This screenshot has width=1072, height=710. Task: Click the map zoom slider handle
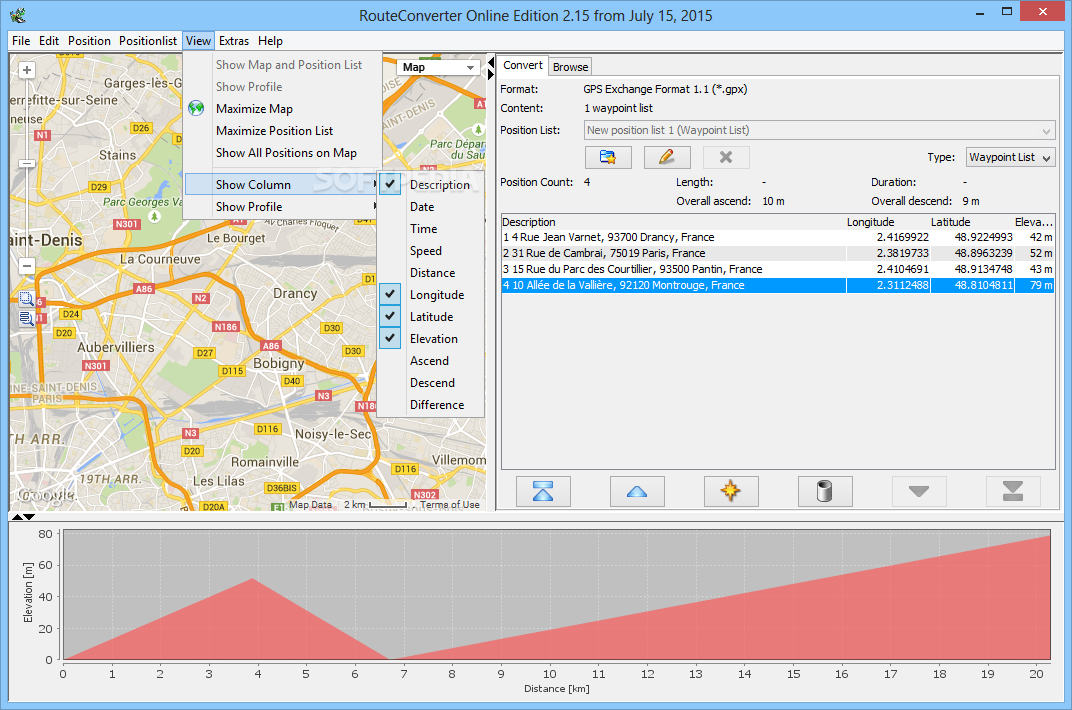[27, 163]
